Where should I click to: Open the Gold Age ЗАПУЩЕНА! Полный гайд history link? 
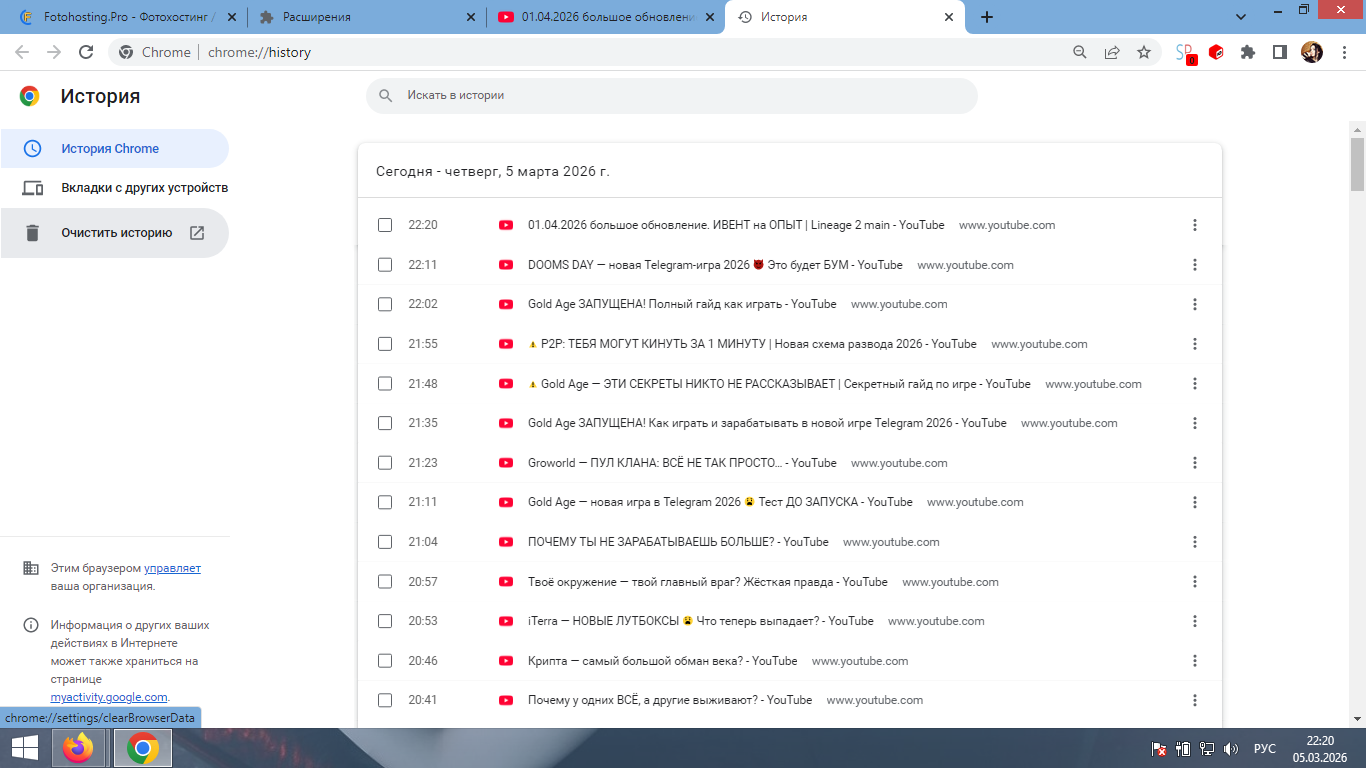pyautogui.click(x=682, y=304)
